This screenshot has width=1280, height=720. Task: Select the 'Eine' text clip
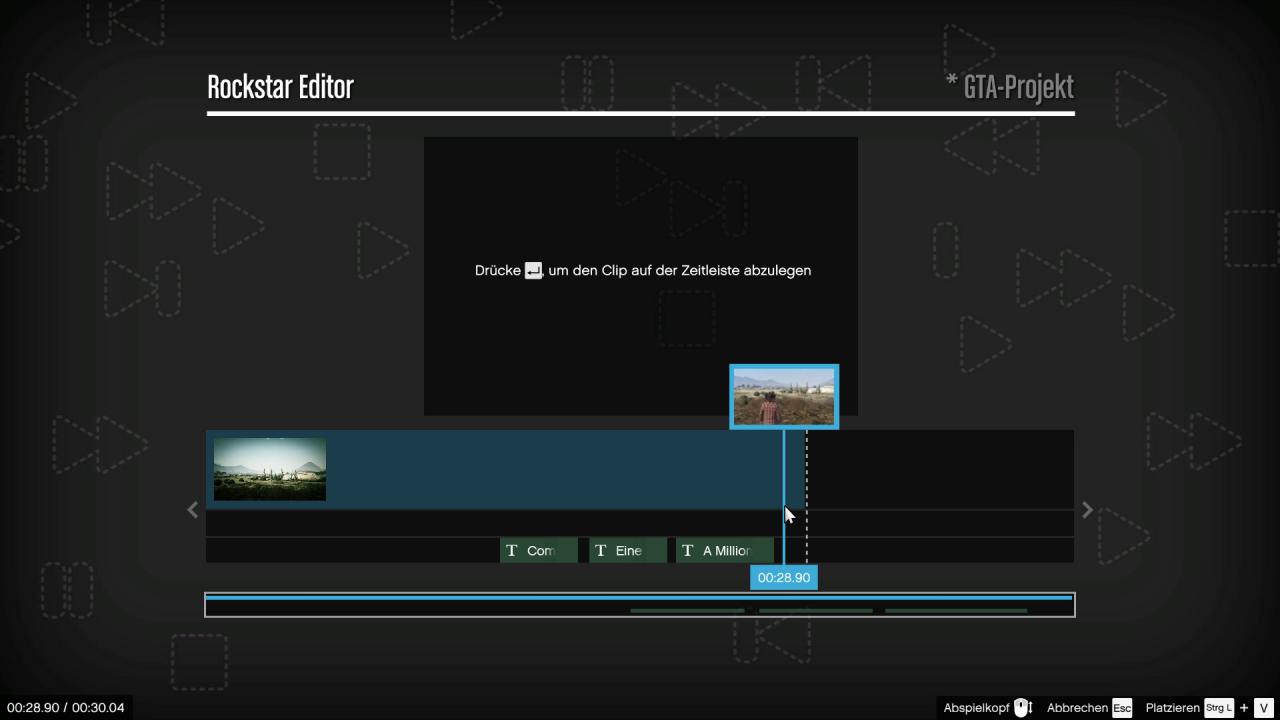pos(628,551)
